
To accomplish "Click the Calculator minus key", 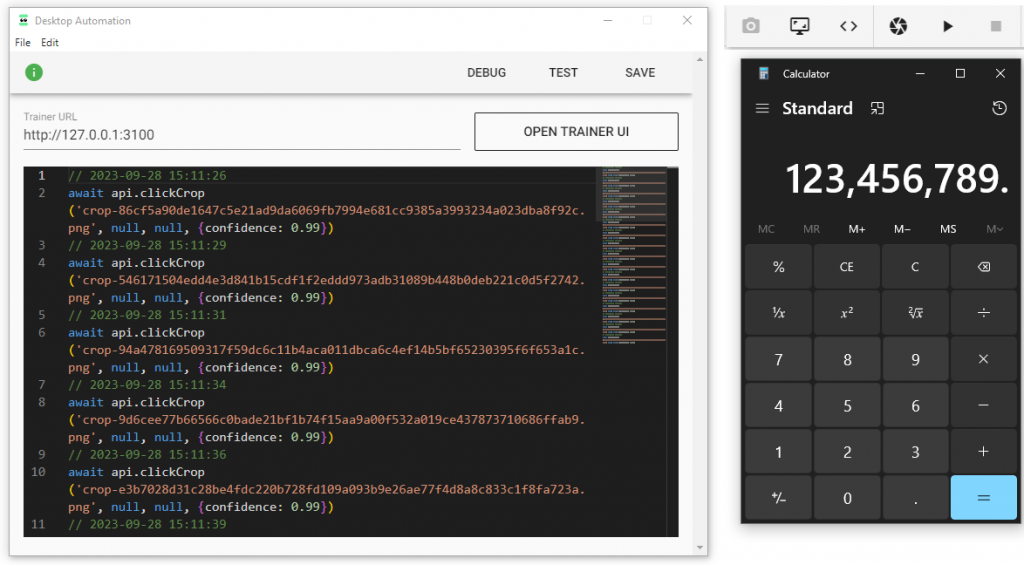I will tap(984, 406).
